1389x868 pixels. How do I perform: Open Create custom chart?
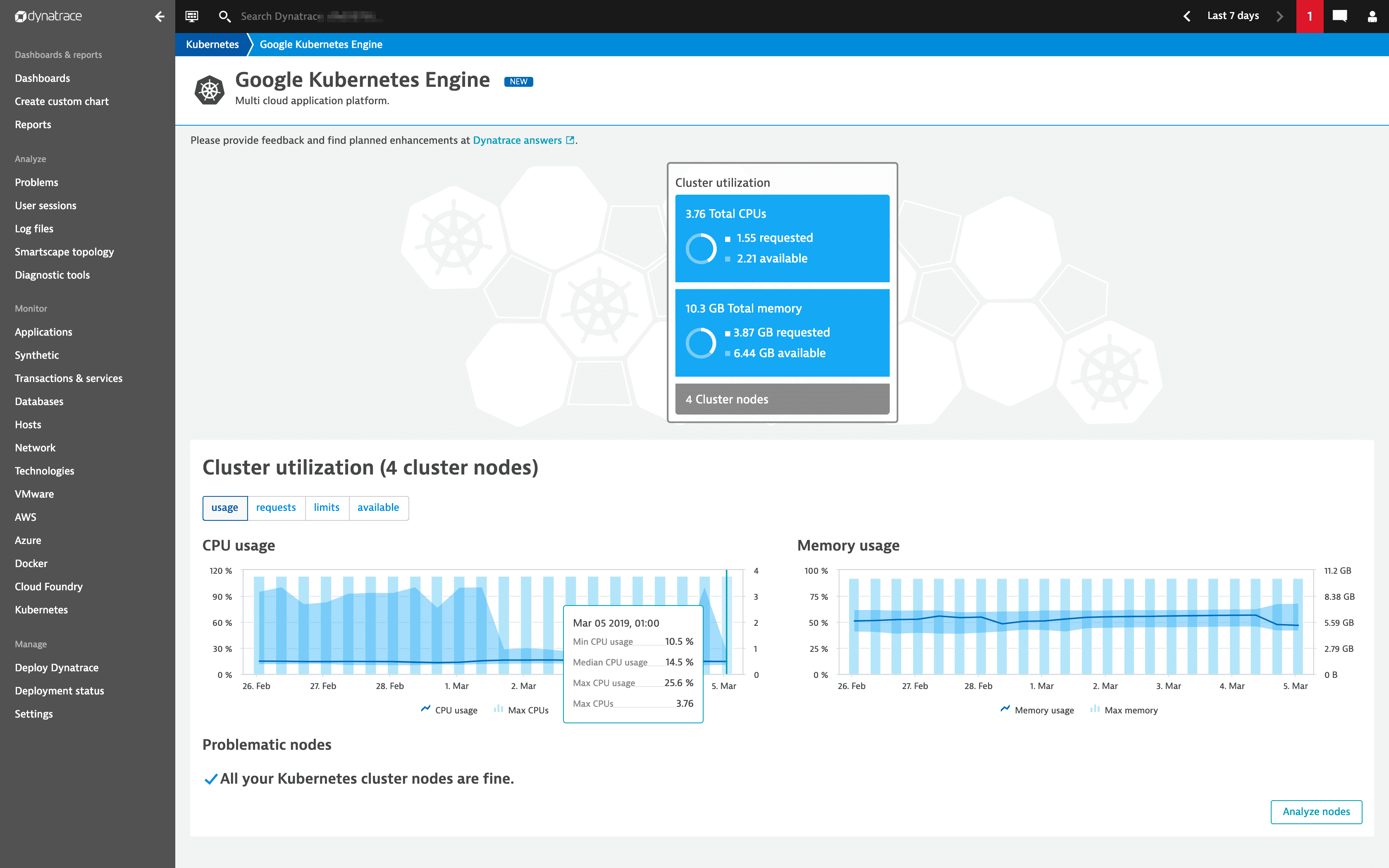pos(62,101)
